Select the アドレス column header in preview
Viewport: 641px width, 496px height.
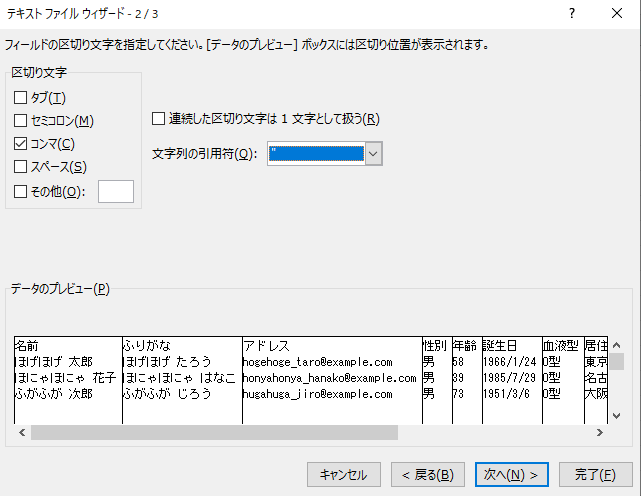click(267, 346)
